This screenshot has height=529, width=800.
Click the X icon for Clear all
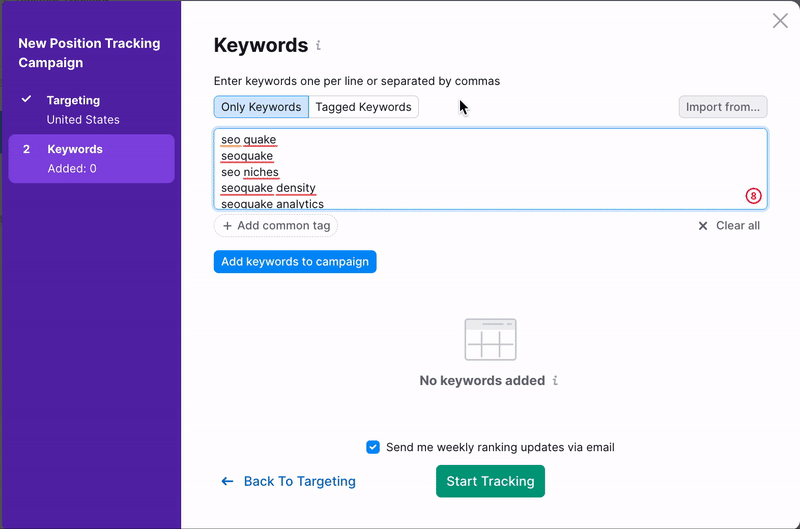703,226
